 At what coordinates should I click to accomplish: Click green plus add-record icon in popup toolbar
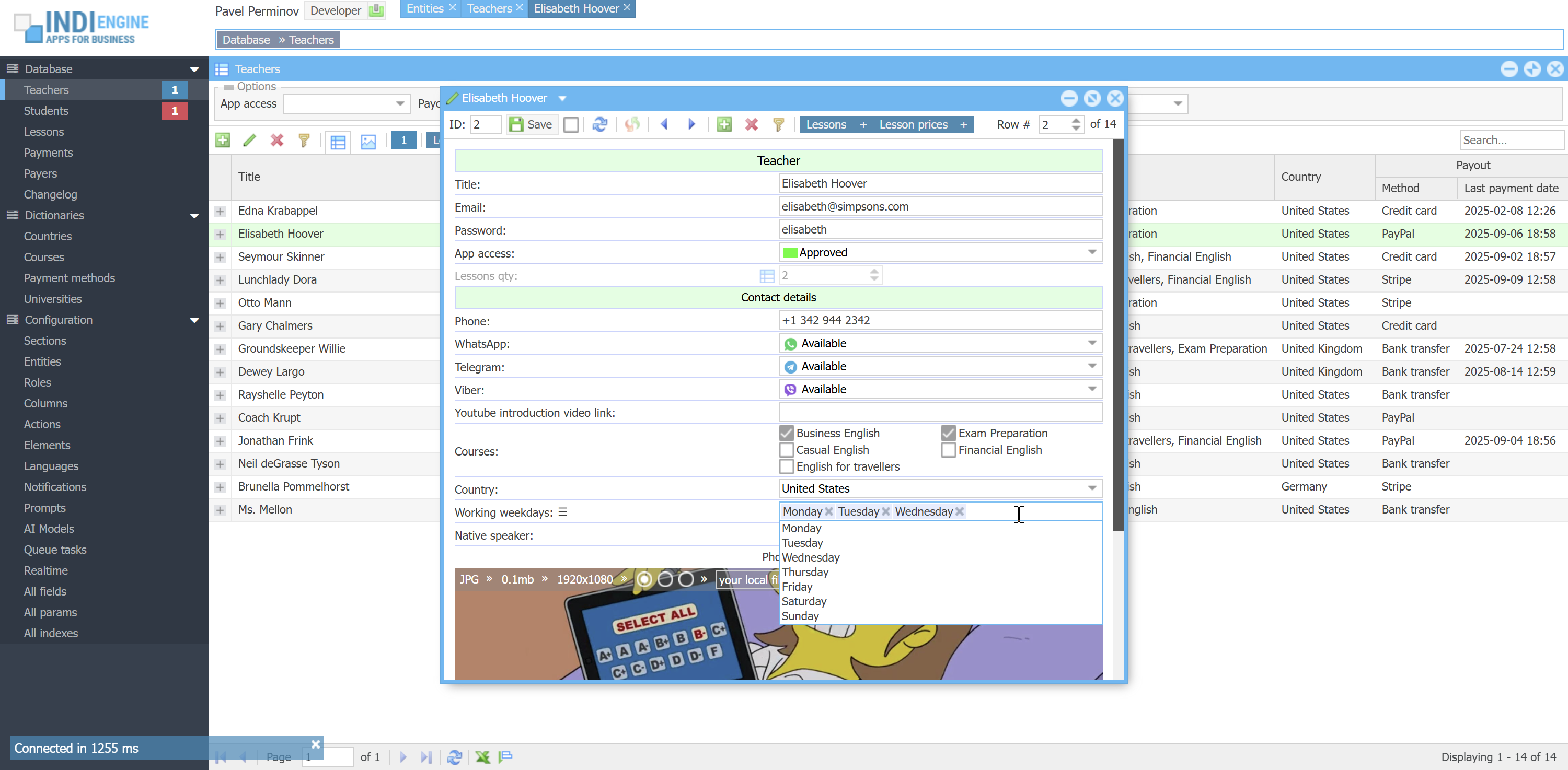[x=724, y=125]
